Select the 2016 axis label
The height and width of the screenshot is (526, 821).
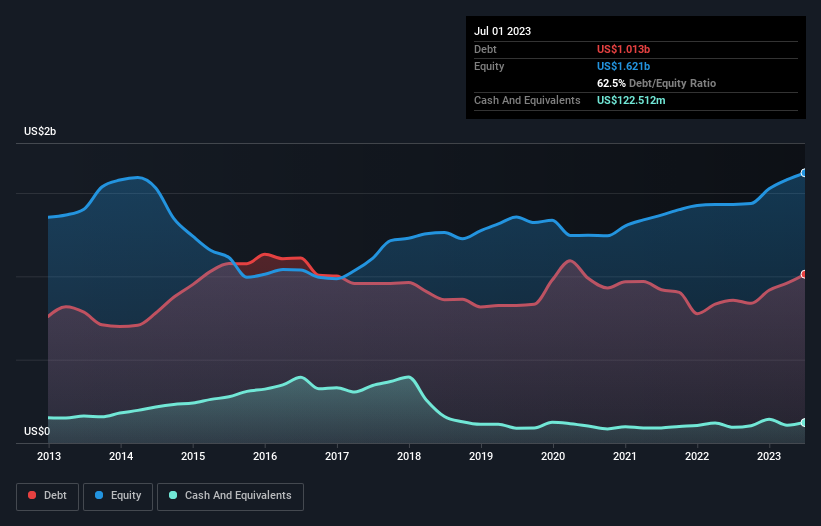pos(265,456)
